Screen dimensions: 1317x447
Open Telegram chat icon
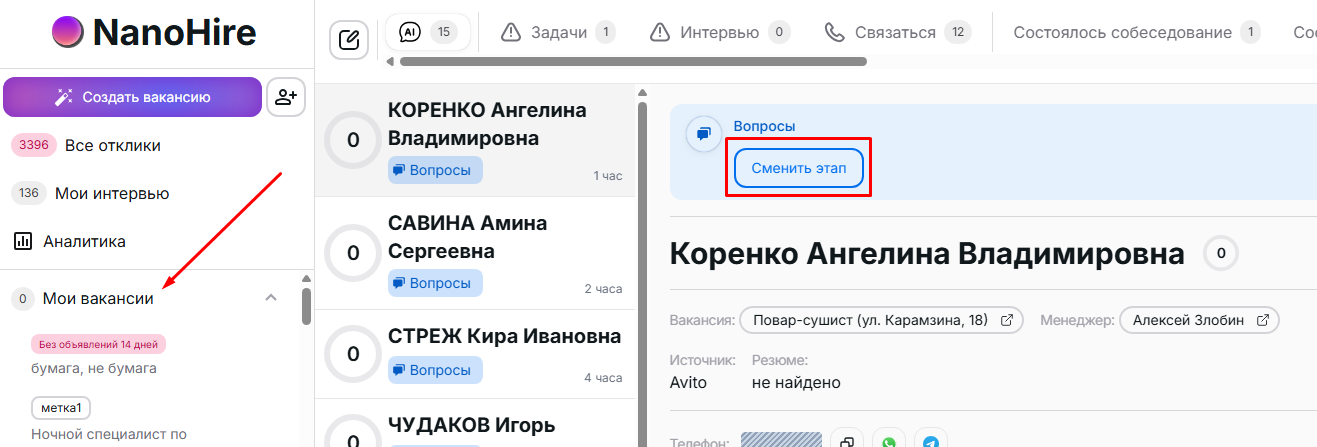point(931,441)
